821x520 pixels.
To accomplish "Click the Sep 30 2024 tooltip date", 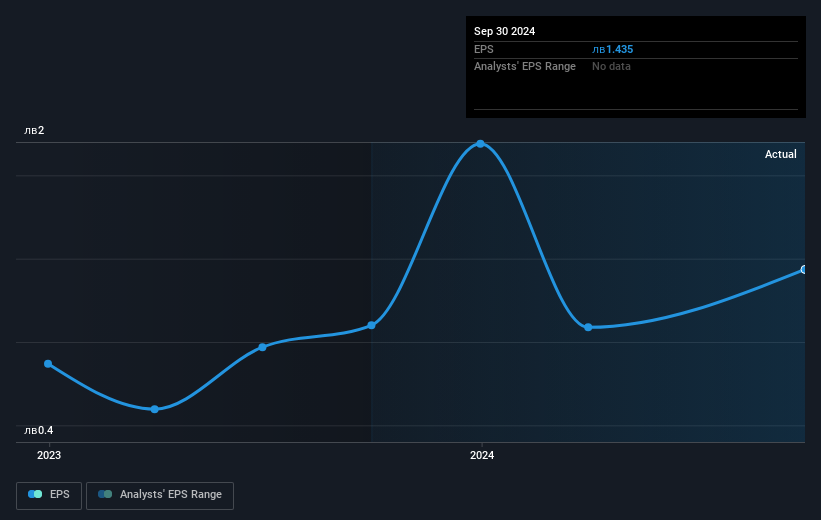I will 504,31.
